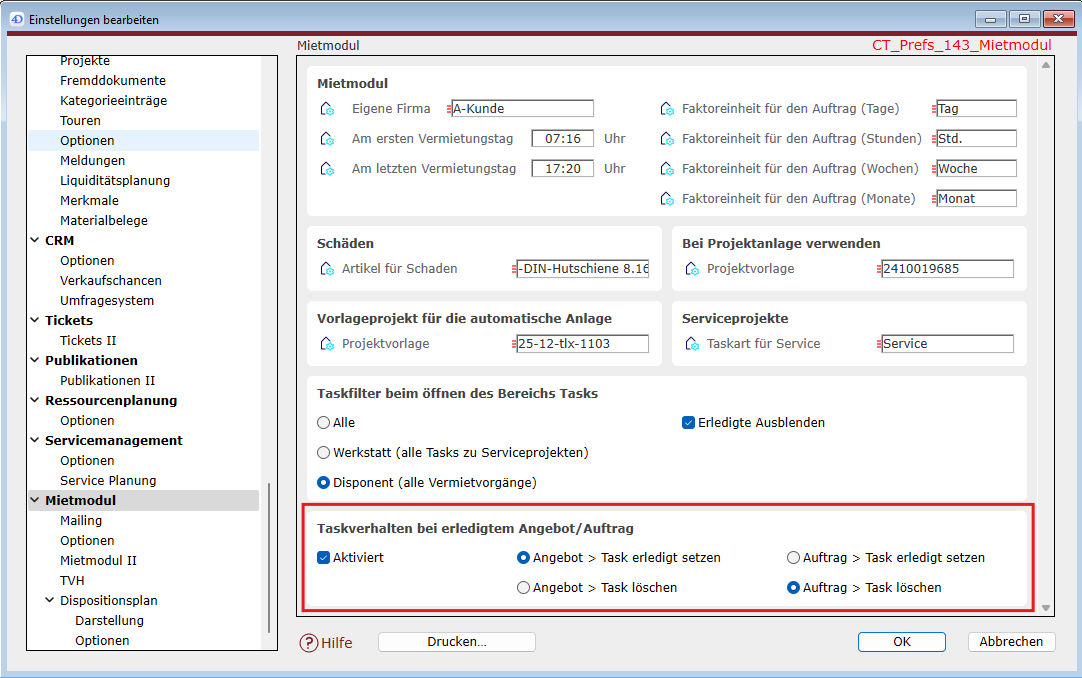Click icon beside Projektvorlage under Bei Projektanlage verwenden
Image resolution: width=1082 pixels, height=678 pixels.
pos(692,269)
